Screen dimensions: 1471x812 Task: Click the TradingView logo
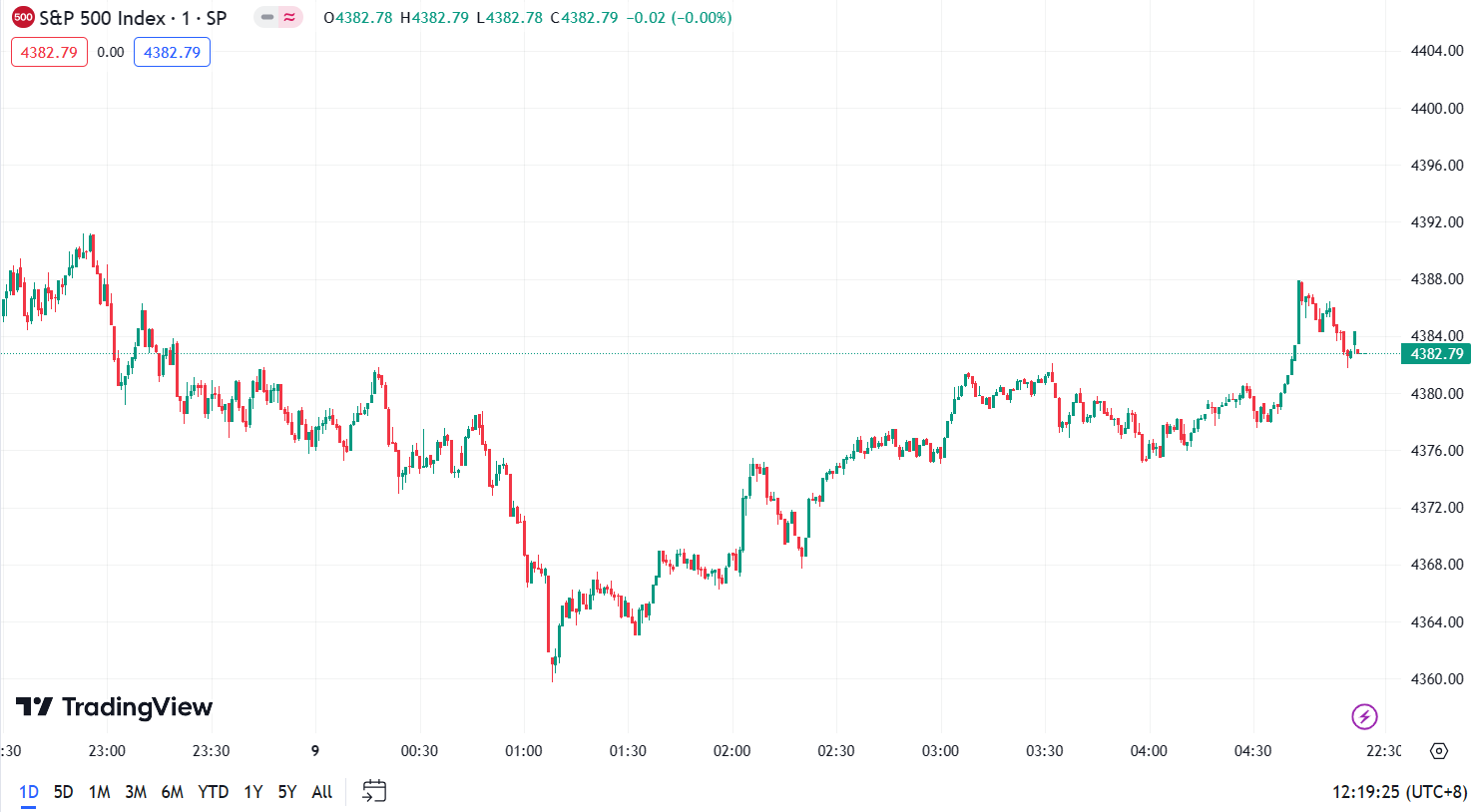[x=115, y=707]
